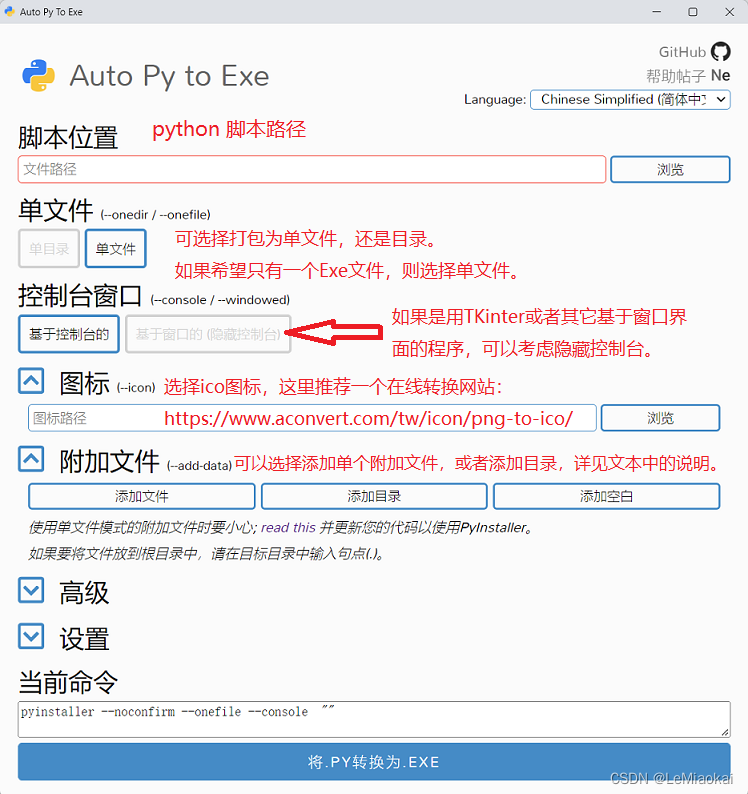
Task: Minimize the Auto Py To Exe window
Action: pyautogui.click(x=657, y=12)
